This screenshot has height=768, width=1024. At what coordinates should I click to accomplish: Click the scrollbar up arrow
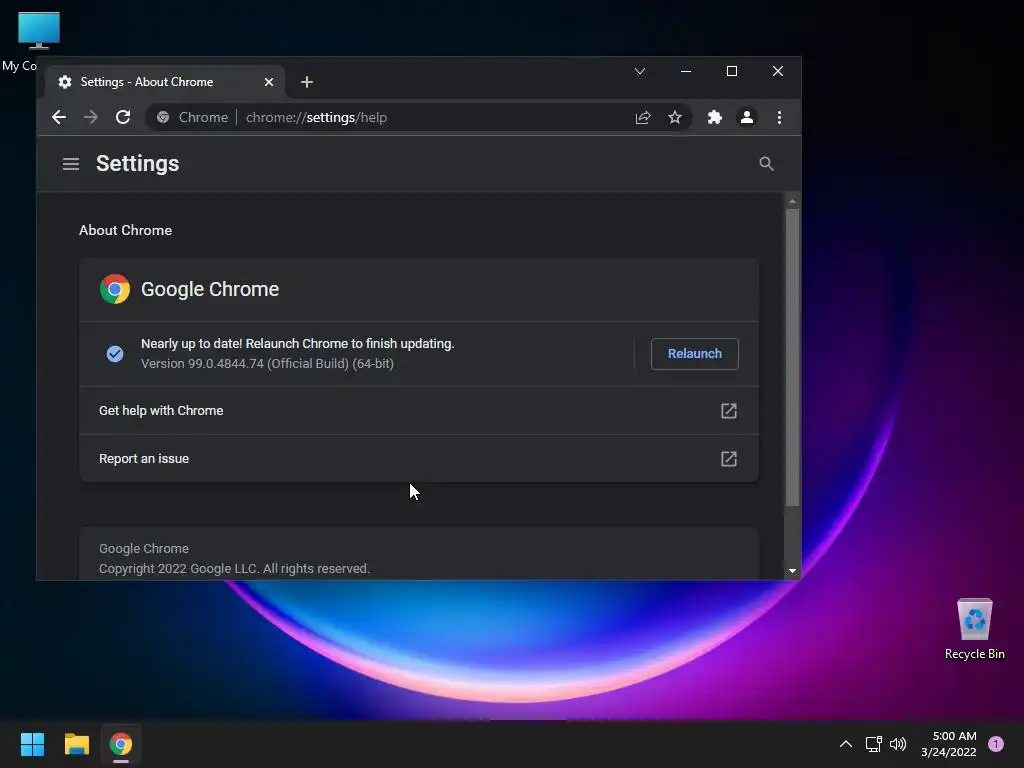click(792, 202)
